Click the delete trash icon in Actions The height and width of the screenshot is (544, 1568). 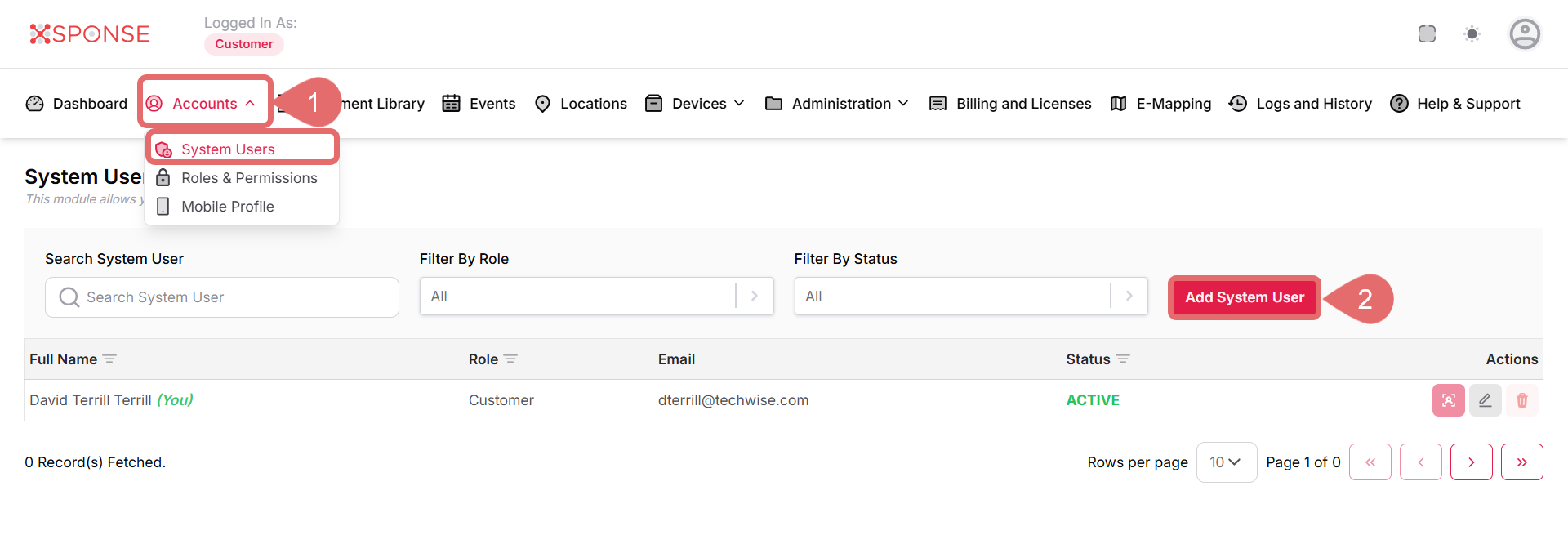point(1521,400)
